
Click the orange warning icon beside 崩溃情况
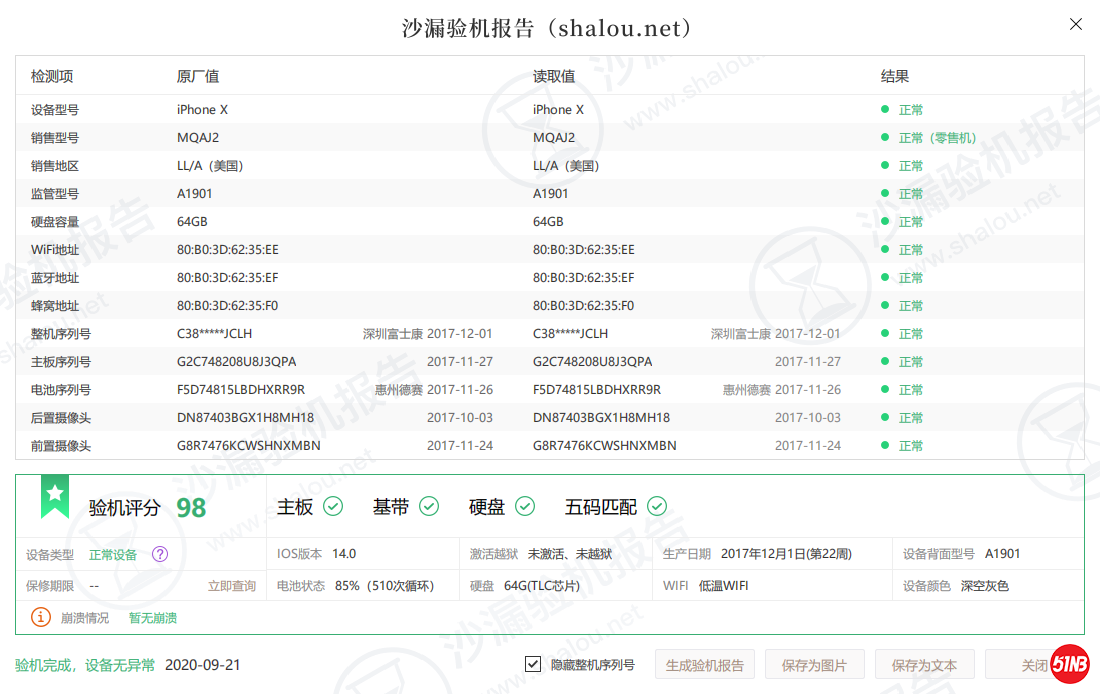pos(40,617)
